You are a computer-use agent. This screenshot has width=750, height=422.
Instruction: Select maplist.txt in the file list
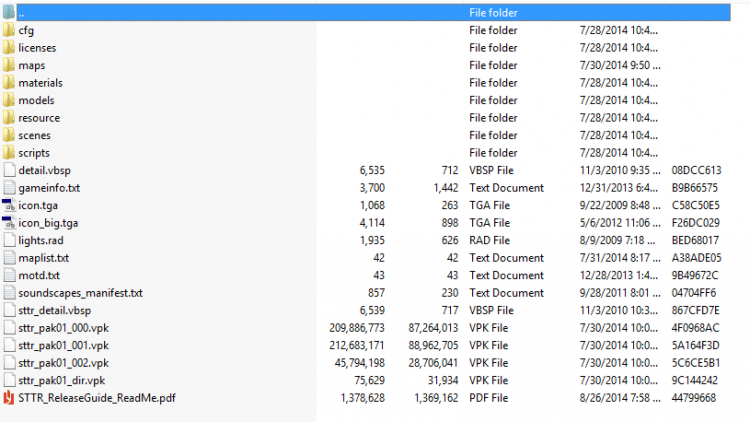42,258
